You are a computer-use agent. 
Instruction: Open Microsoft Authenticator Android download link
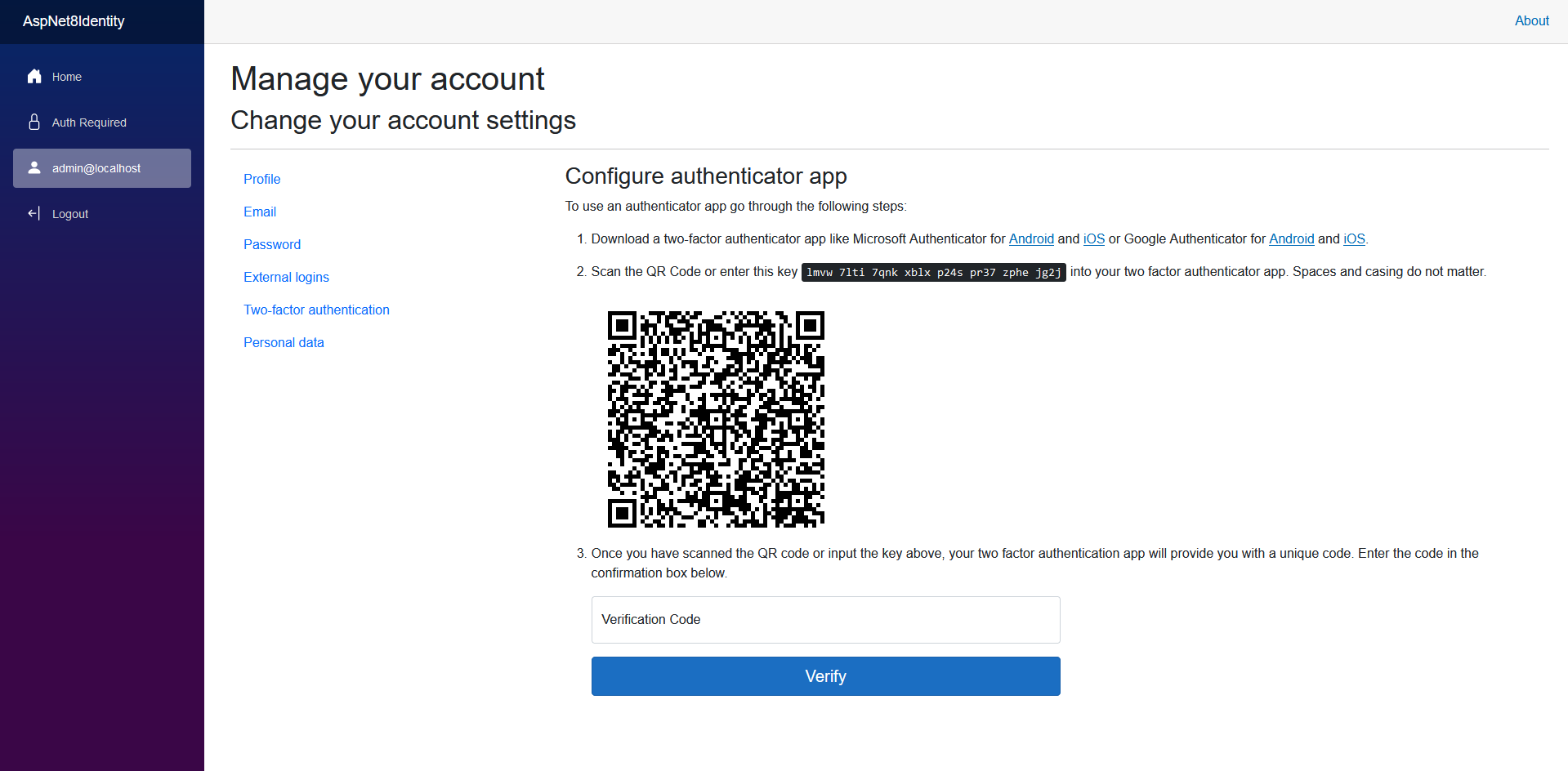1031,239
